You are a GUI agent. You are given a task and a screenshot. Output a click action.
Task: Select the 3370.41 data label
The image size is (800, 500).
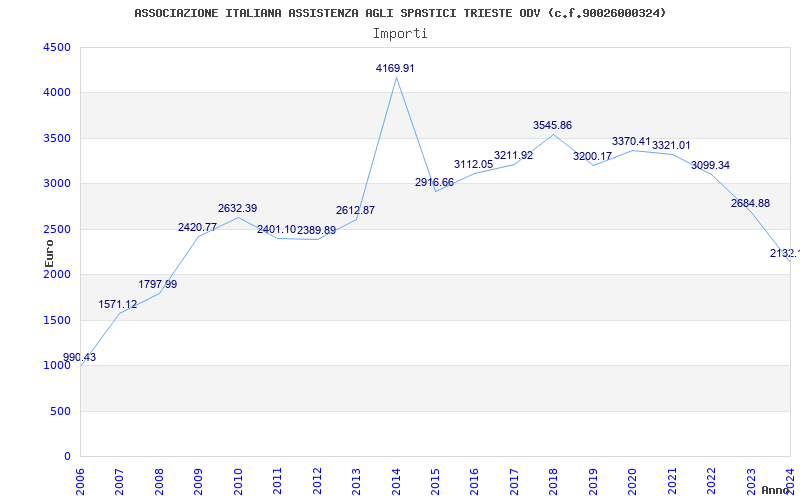[x=632, y=141]
